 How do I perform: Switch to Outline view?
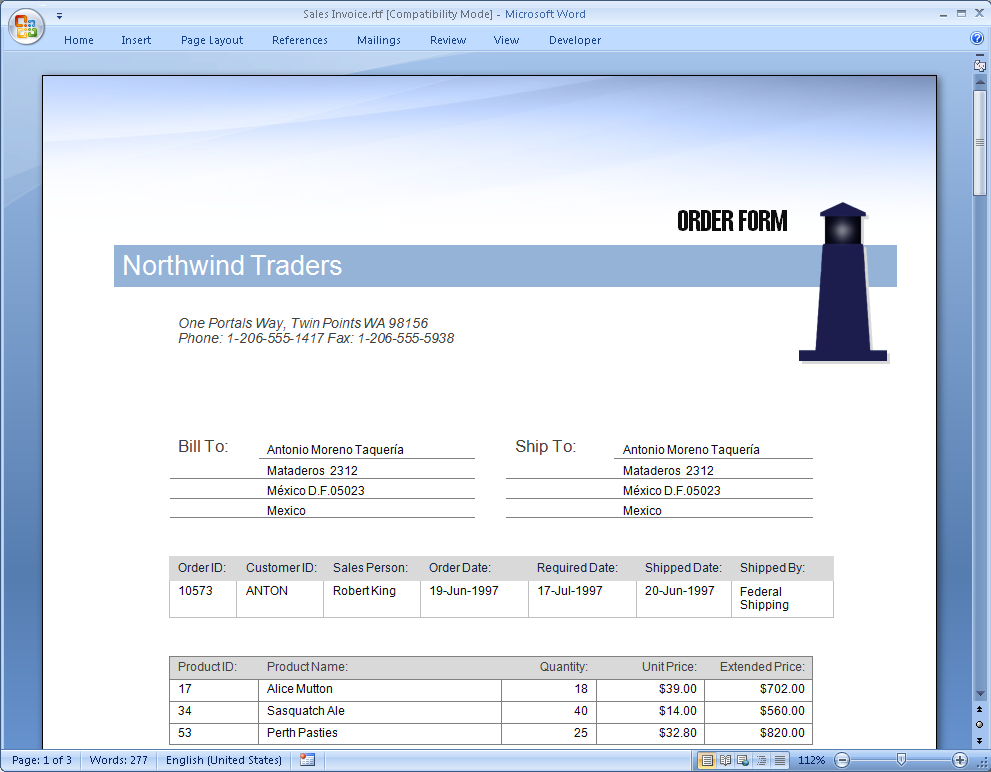[x=761, y=760]
